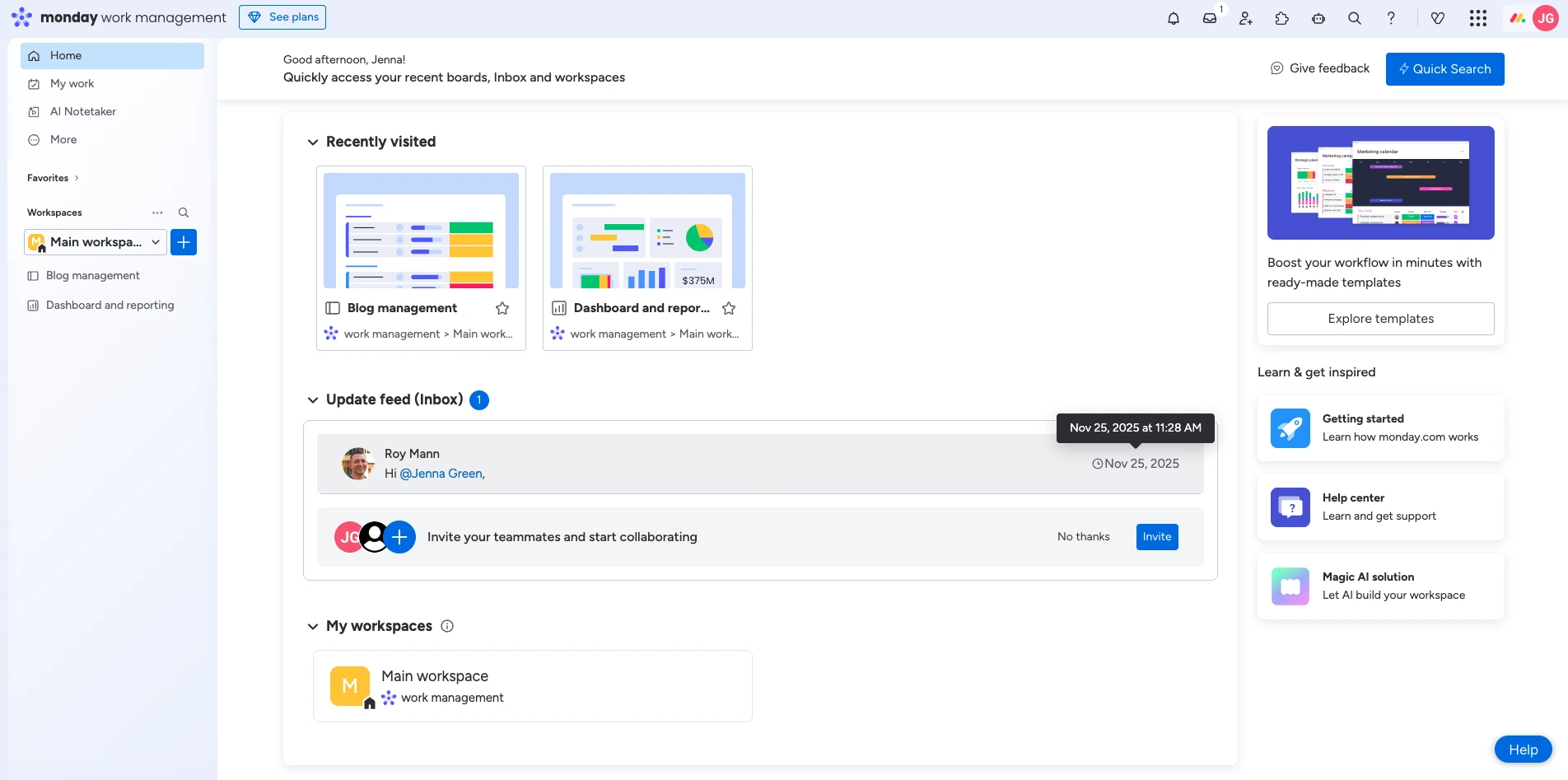Open the Help center card icon
Screen dimensions: 1568x780
pyautogui.click(x=1290, y=507)
